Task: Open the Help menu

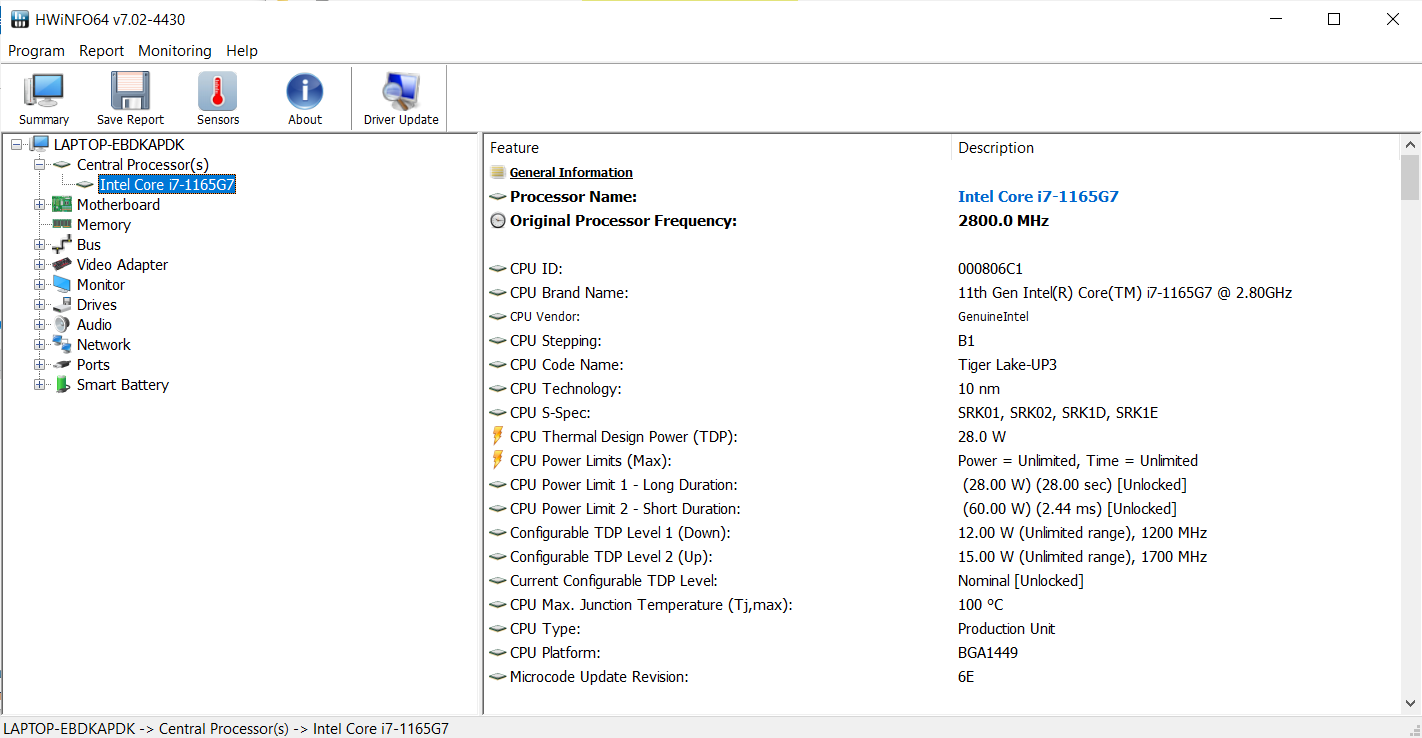Action: (242, 51)
